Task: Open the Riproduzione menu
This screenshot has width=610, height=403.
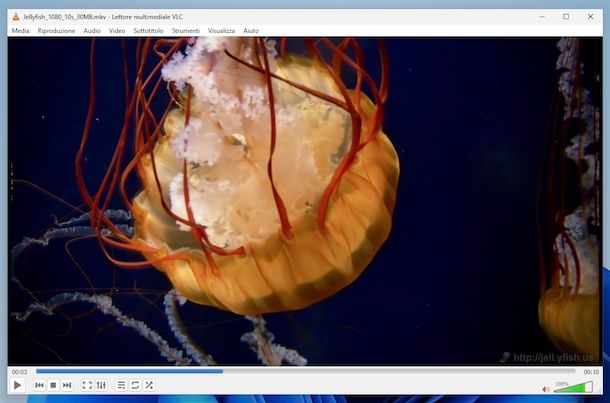Action: [x=56, y=30]
